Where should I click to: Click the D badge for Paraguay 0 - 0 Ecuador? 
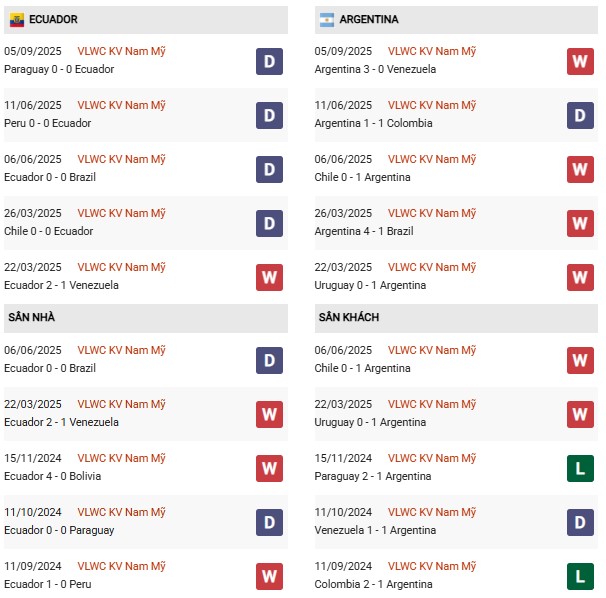(269, 61)
